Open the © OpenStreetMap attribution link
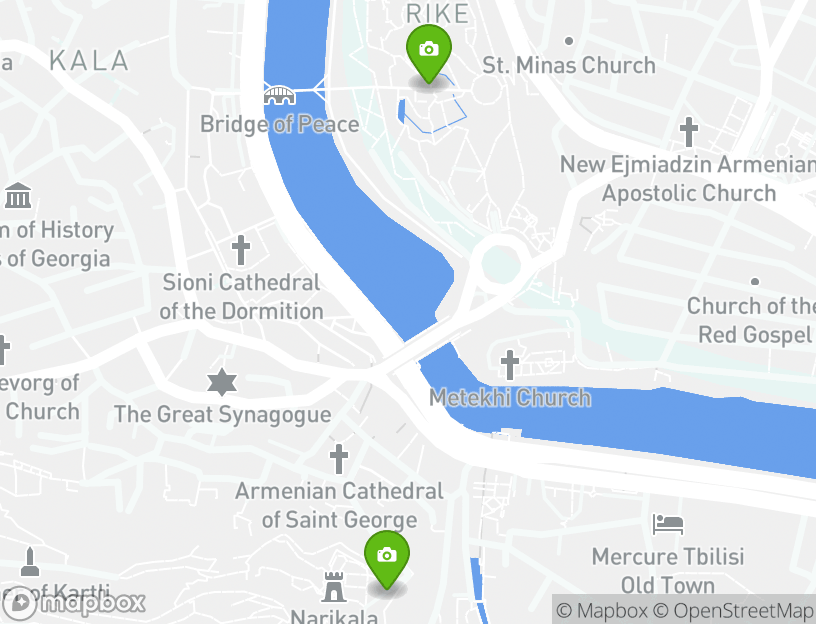The image size is (816, 624). coord(732,610)
